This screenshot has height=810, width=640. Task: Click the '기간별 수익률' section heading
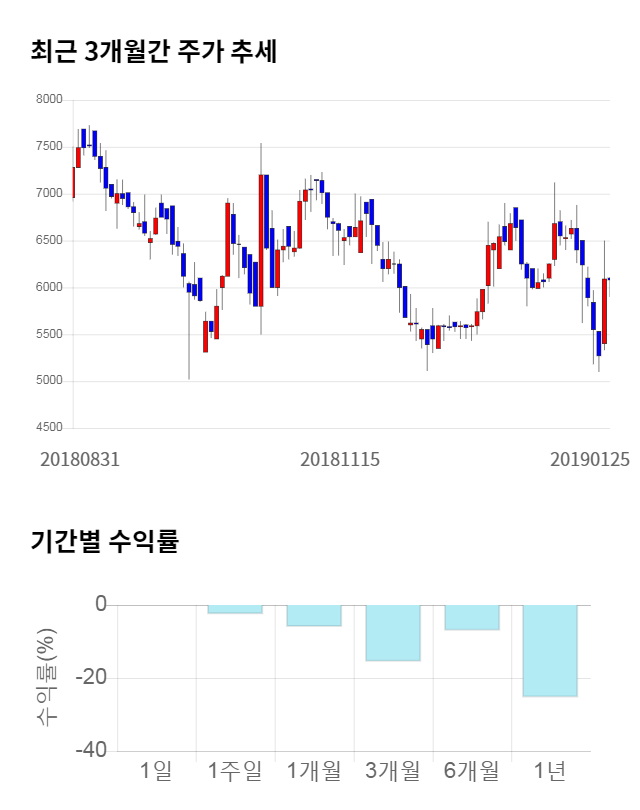point(104,542)
